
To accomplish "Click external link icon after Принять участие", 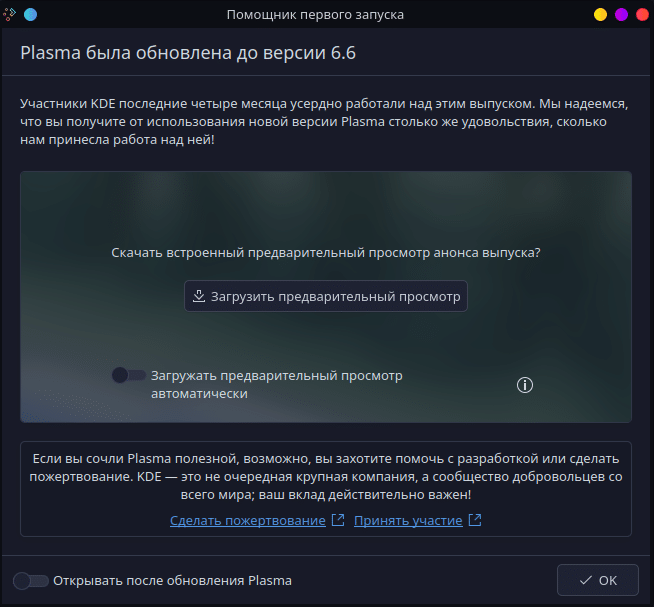I will tap(475, 520).
